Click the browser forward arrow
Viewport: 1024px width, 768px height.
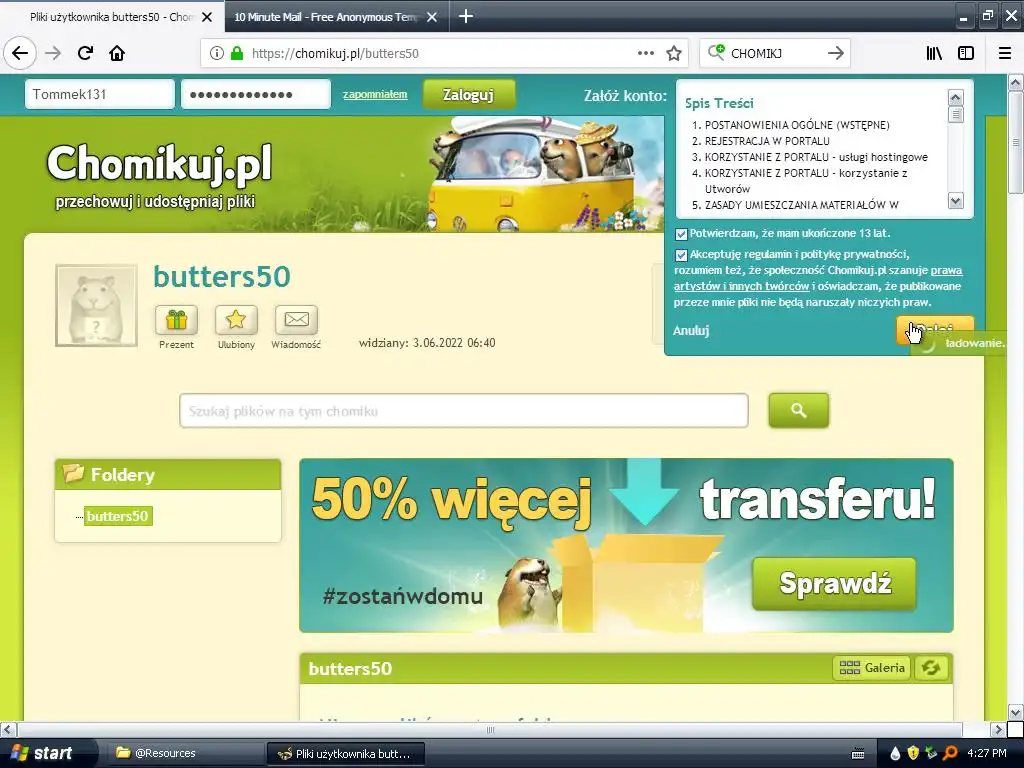coord(53,53)
